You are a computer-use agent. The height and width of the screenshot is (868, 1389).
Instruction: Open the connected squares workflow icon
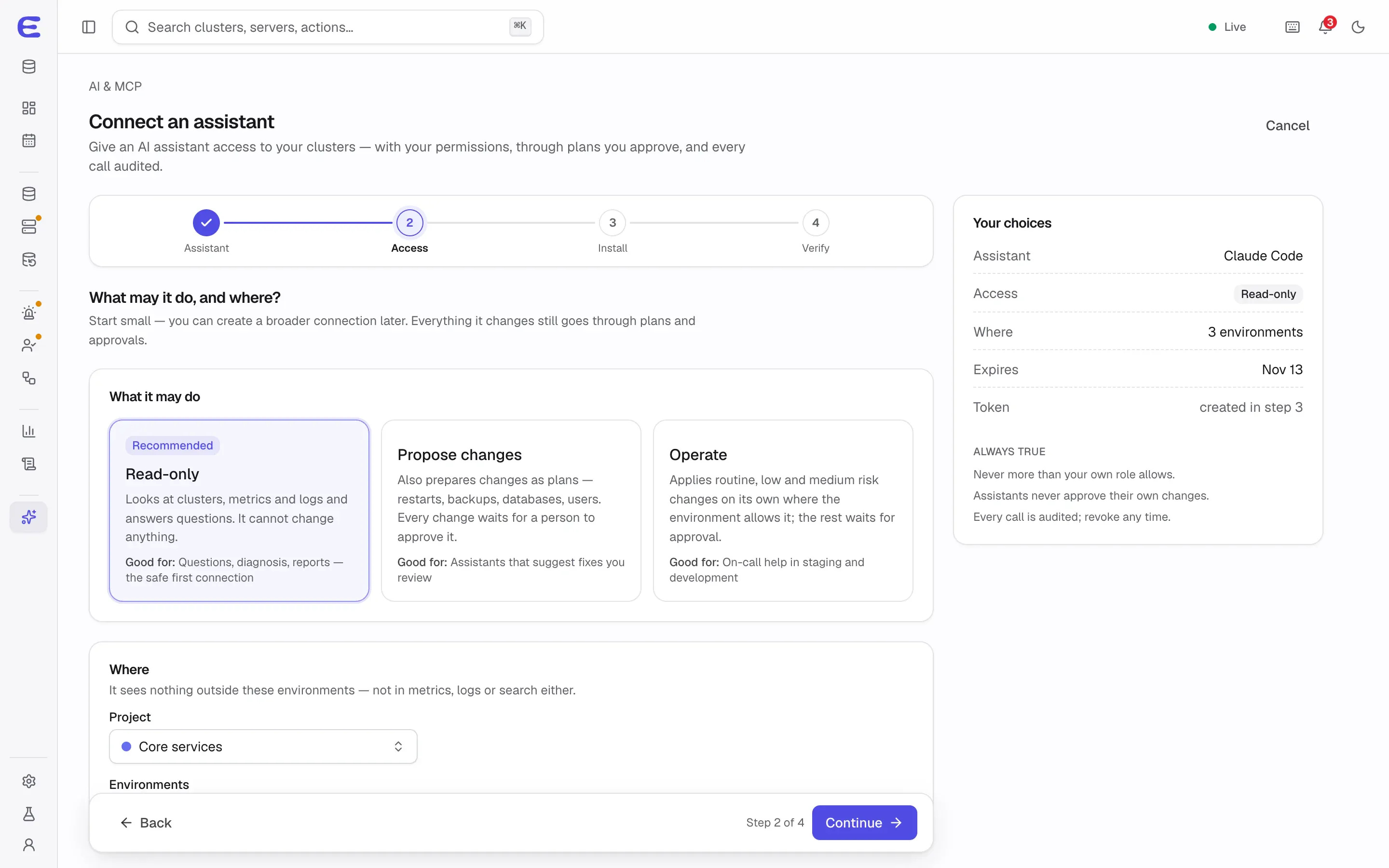pos(29,378)
